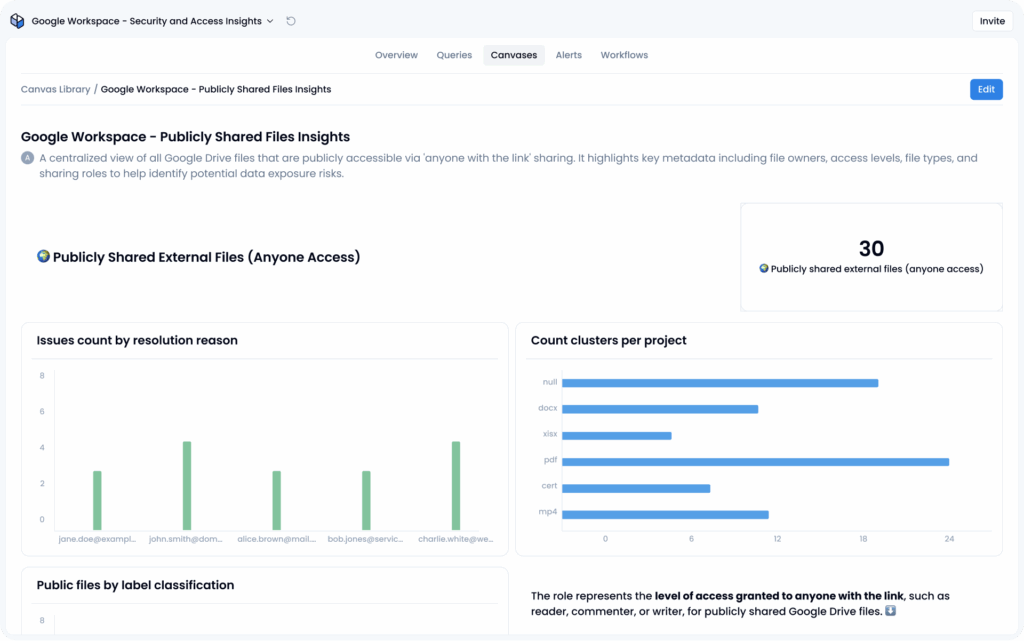Click the cube workspace logo icon
The image size is (1024, 641).
coord(16,20)
